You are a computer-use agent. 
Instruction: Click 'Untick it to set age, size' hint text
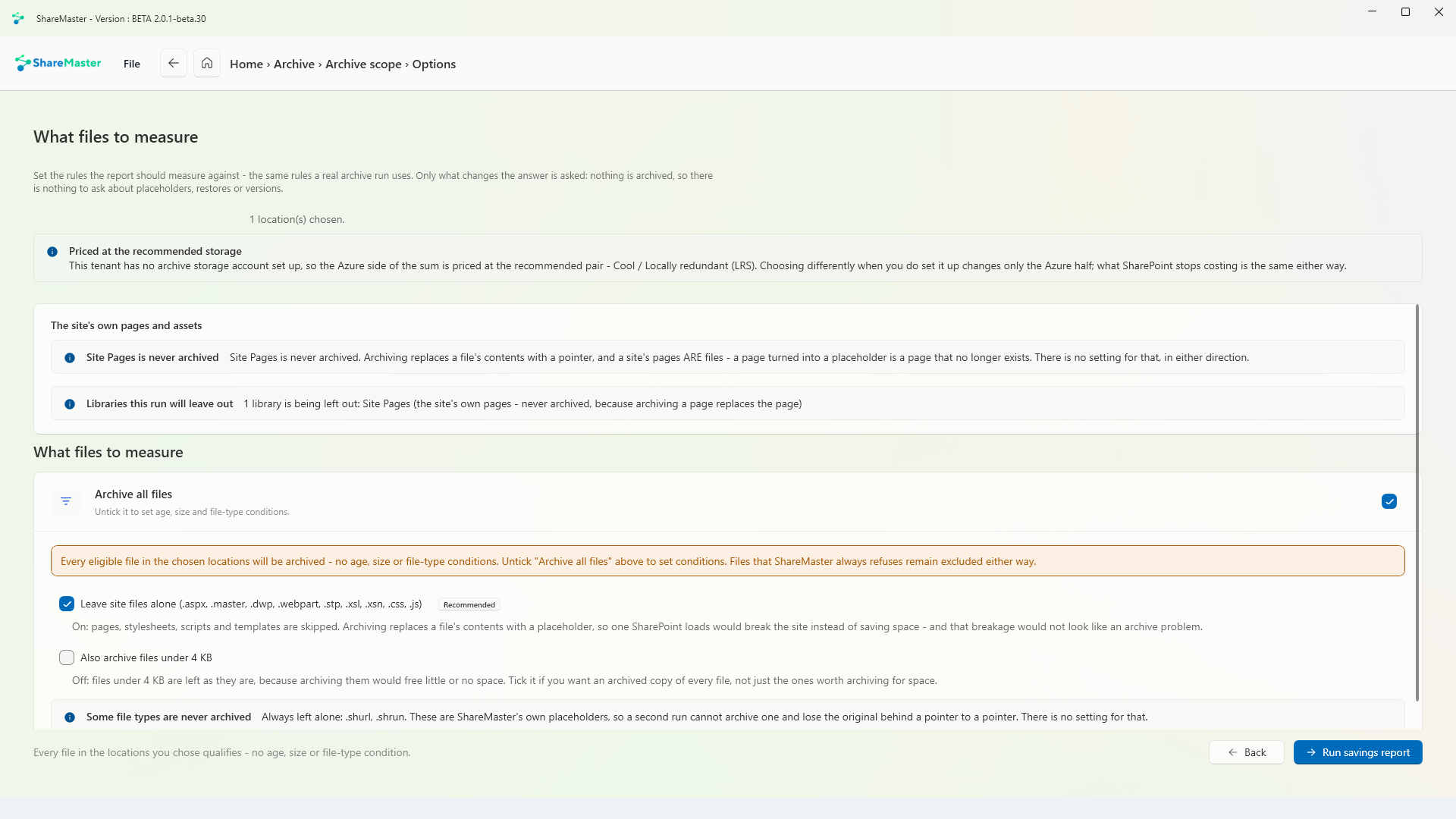click(192, 512)
